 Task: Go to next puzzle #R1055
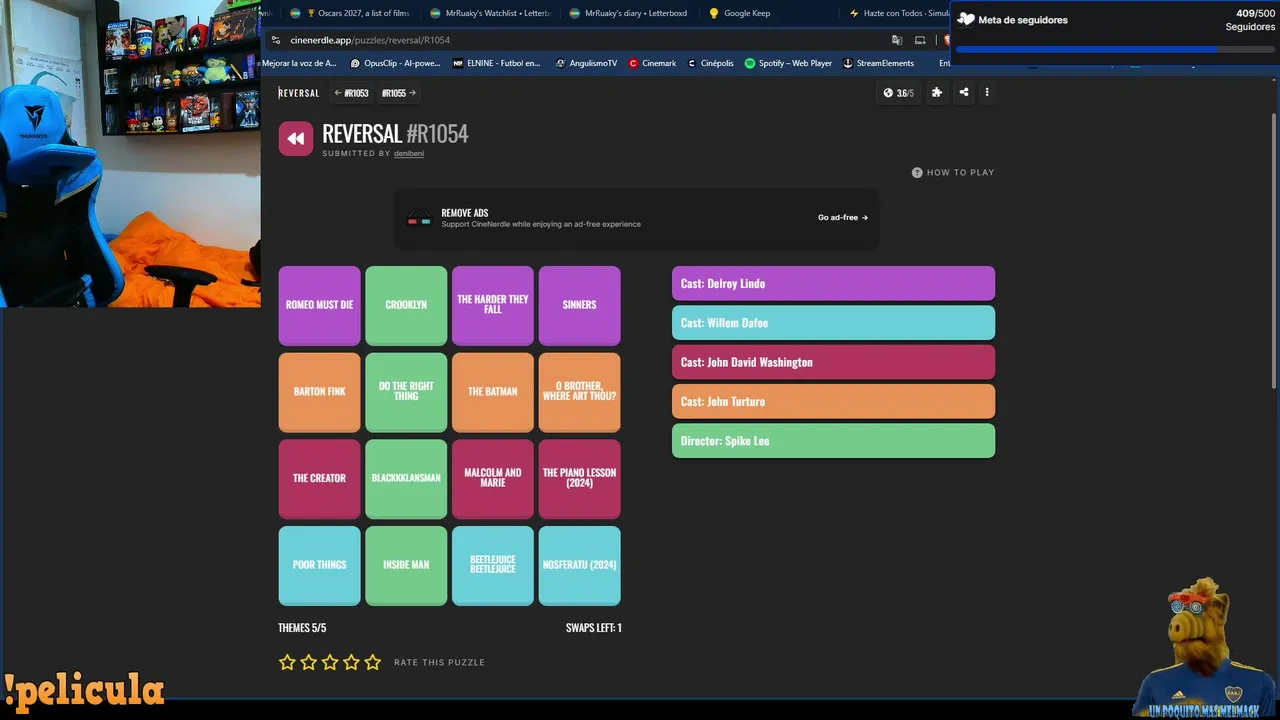399,93
